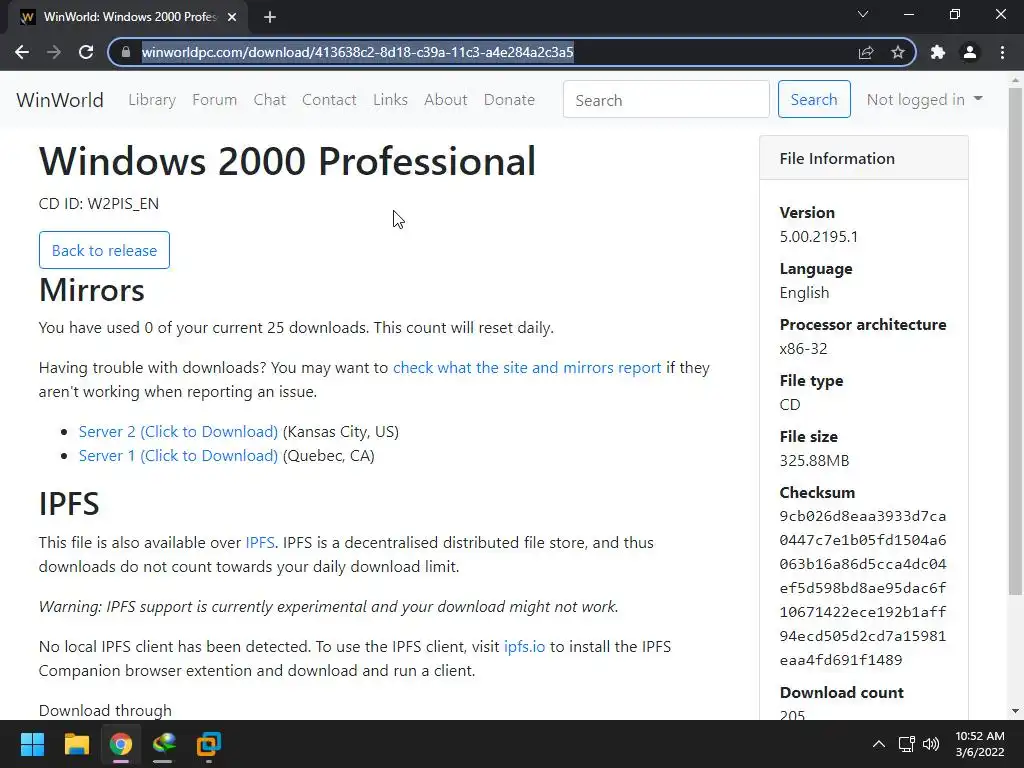Screen dimensions: 1024x768
Task: Click the file size value 325.88MB
Action: pyautogui.click(x=814, y=460)
